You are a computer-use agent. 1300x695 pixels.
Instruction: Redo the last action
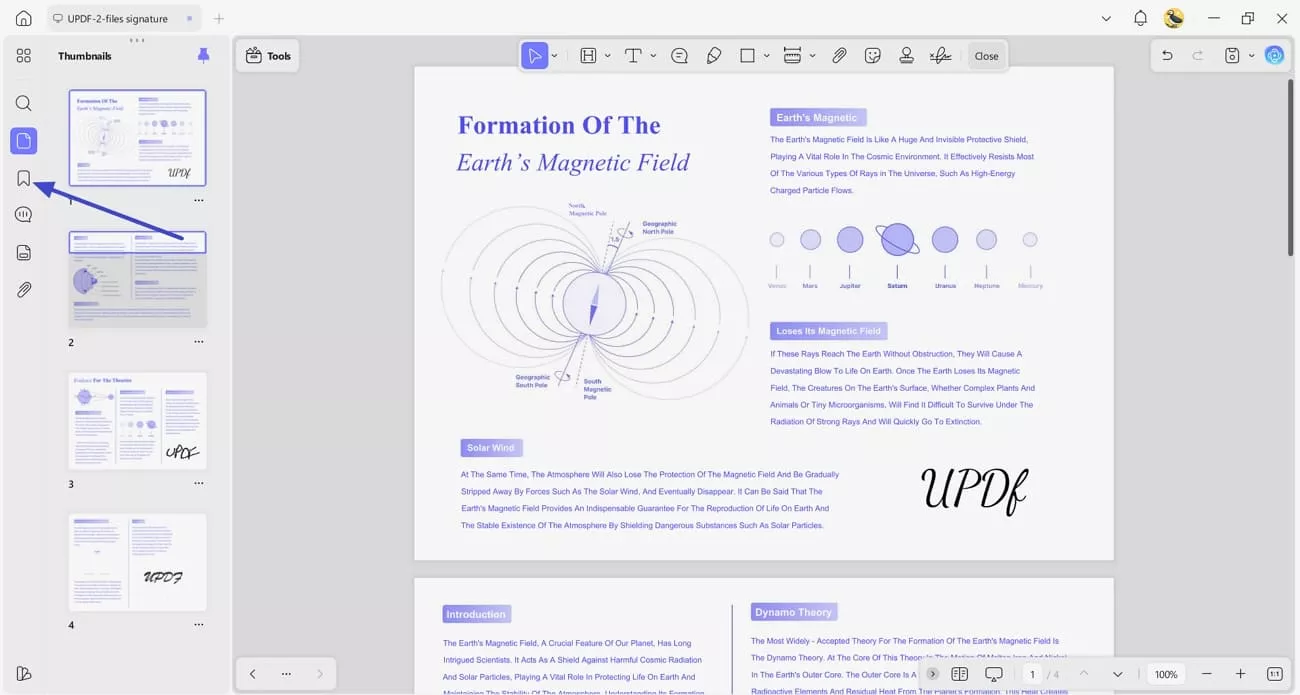point(1198,56)
